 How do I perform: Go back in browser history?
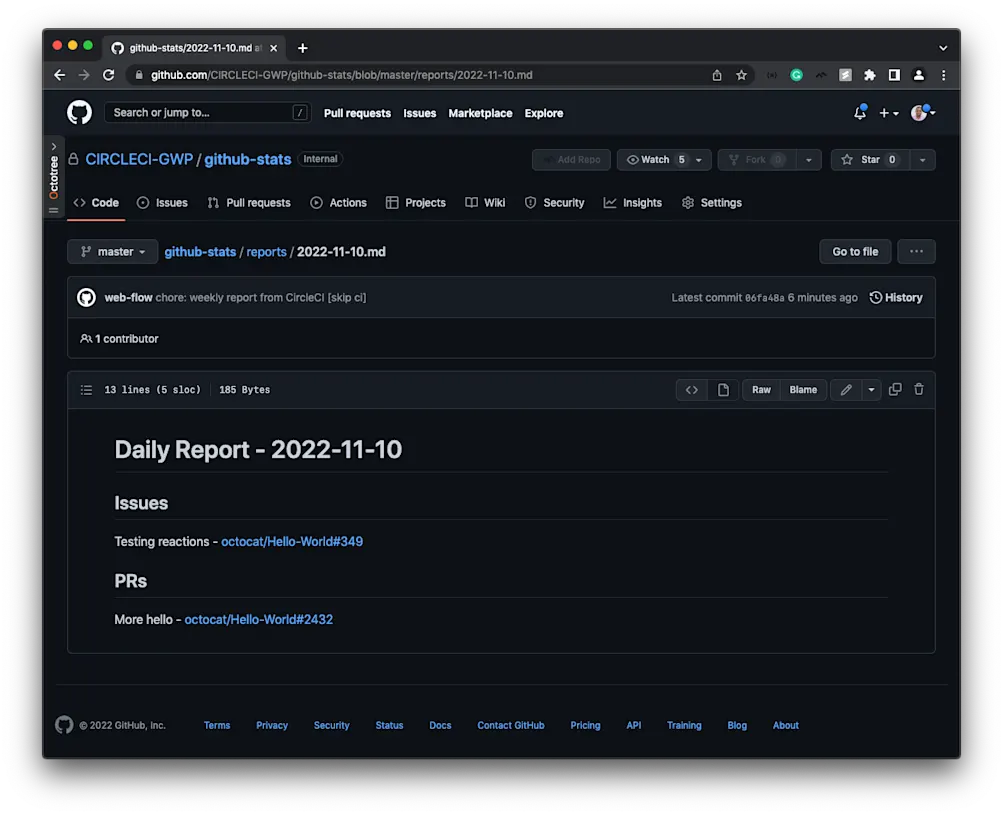pyautogui.click(x=59, y=75)
